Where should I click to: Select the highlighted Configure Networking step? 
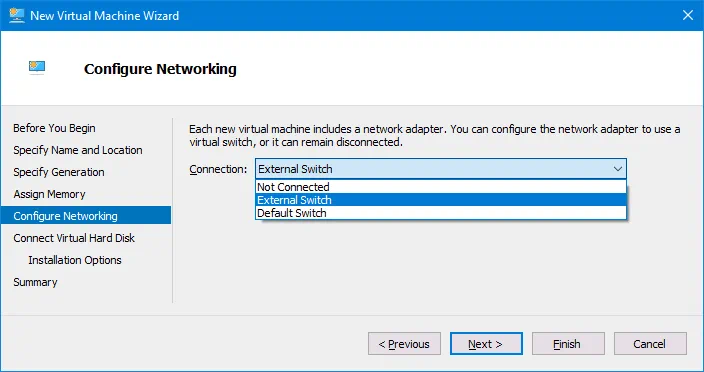coord(86,215)
